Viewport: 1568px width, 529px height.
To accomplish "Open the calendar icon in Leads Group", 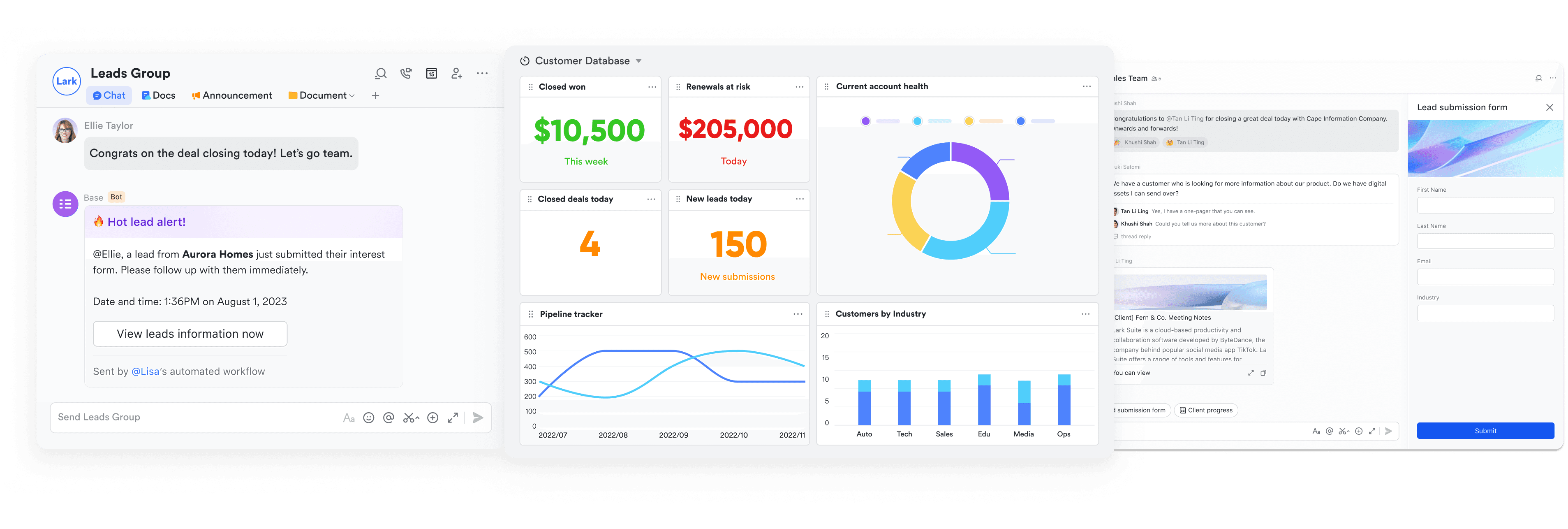I will coord(431,74).
